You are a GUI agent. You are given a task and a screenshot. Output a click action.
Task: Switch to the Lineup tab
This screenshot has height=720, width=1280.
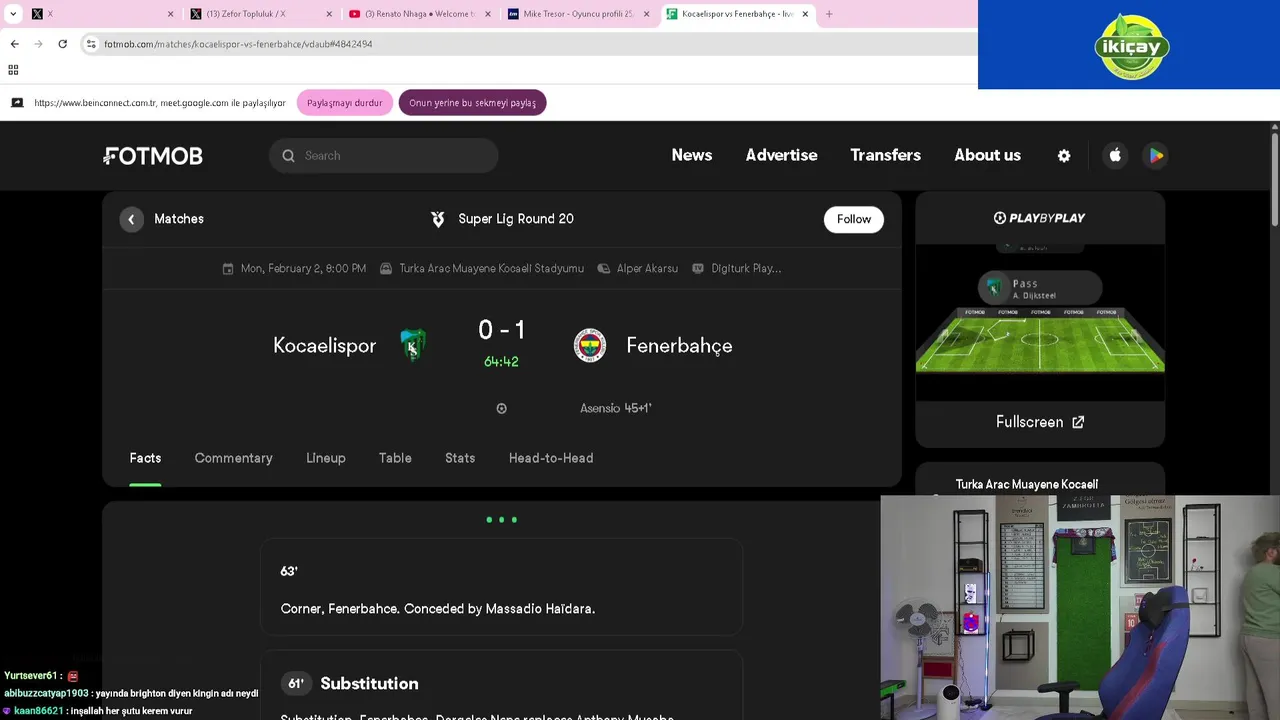[x=326, y=458]
